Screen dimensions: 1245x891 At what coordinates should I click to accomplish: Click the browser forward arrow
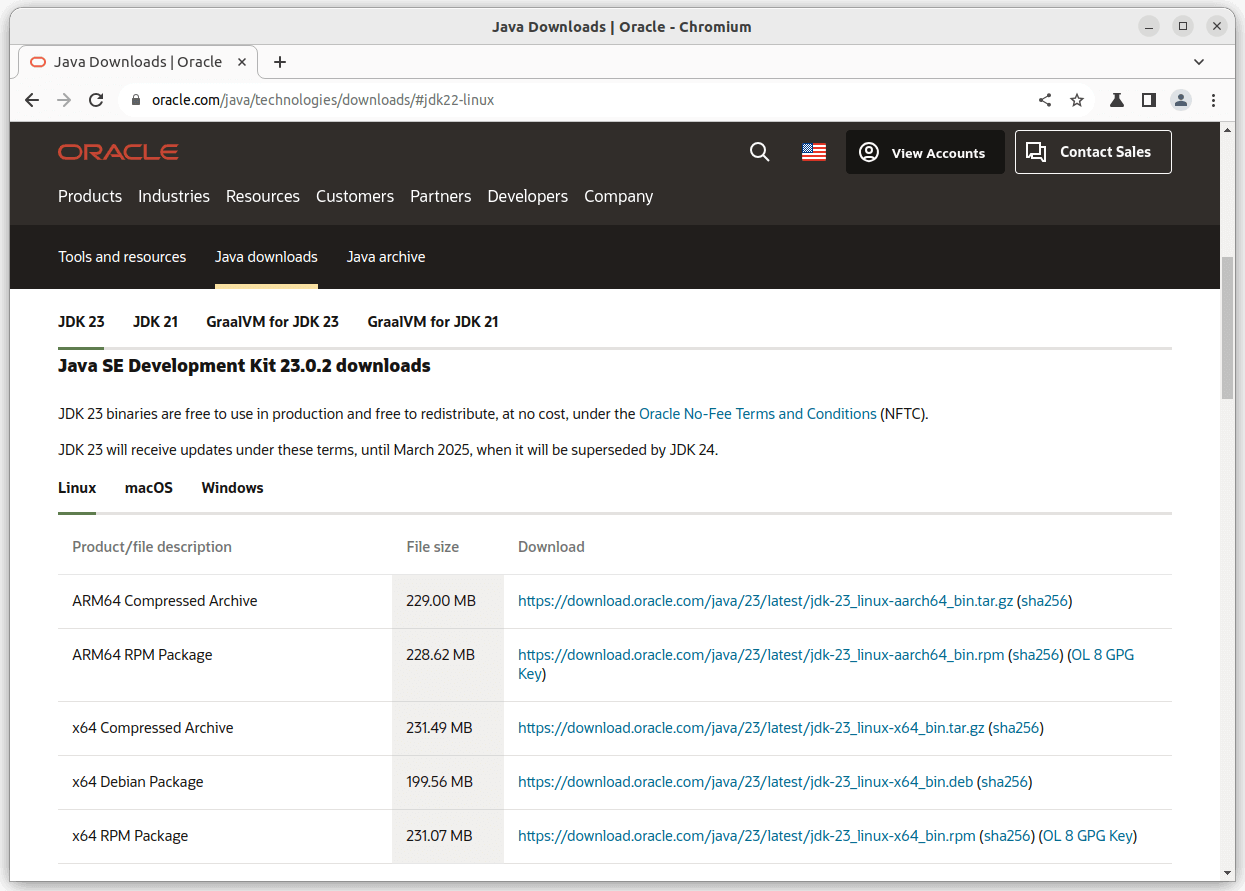click(64, 100)
